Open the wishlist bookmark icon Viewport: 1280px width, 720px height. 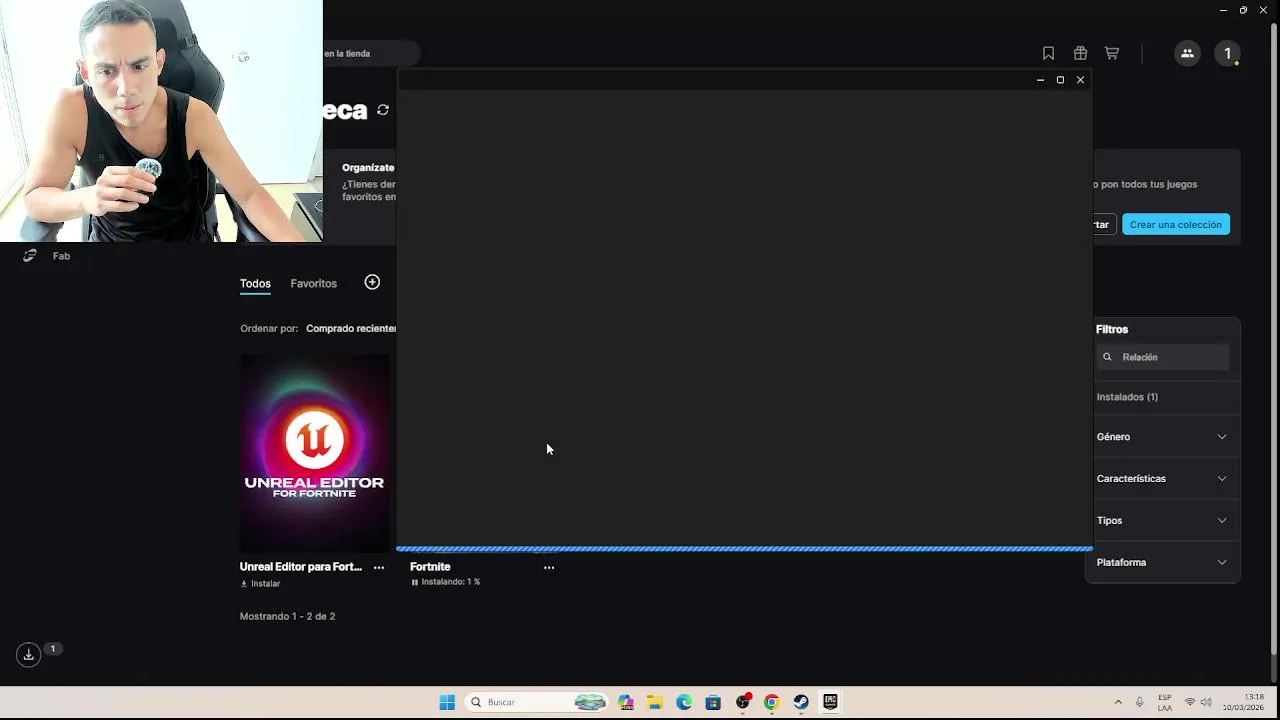(x=1048, y=53)
